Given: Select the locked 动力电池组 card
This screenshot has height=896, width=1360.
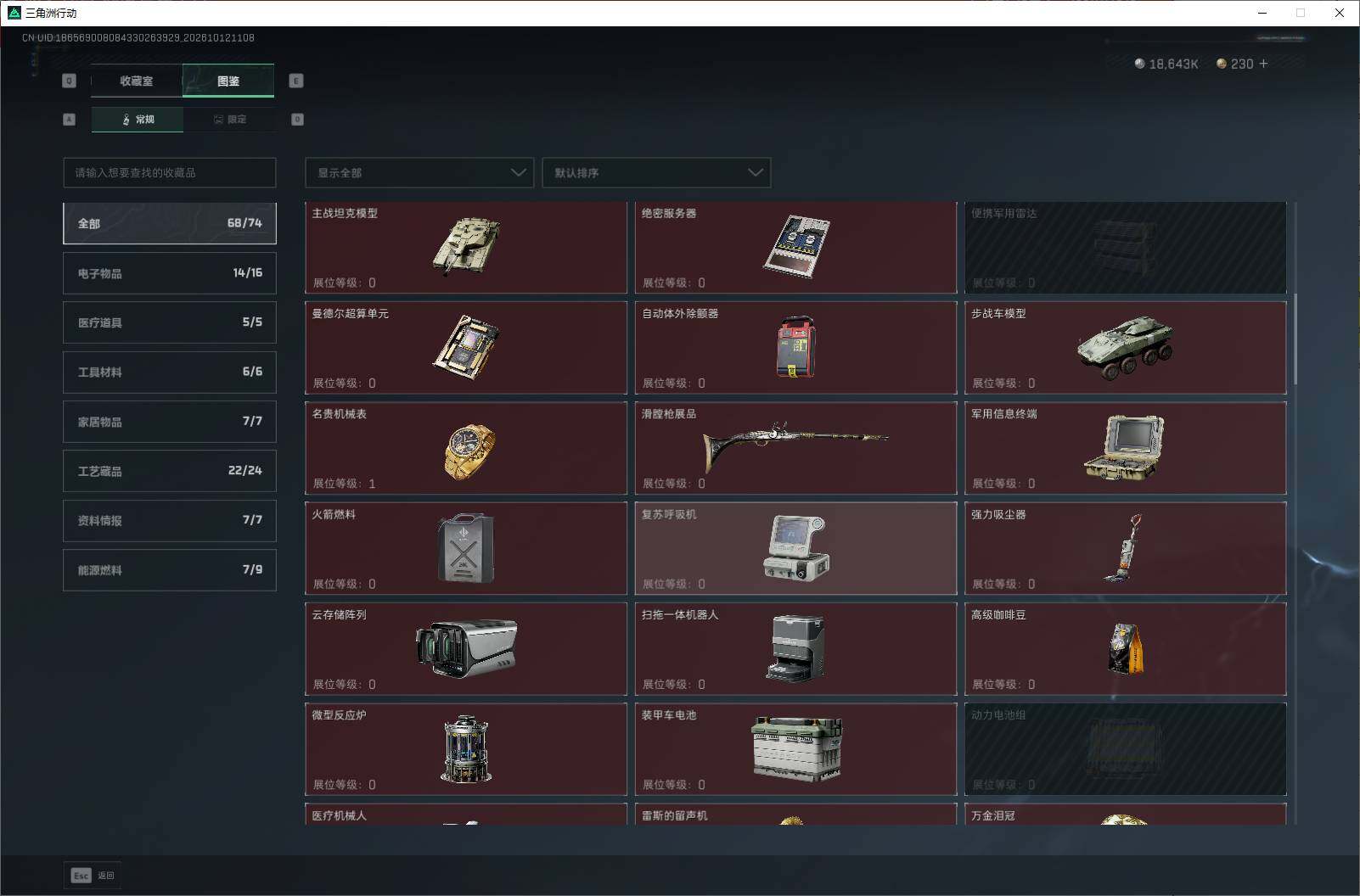Looking at the screenshot, I should (1126, 748).
